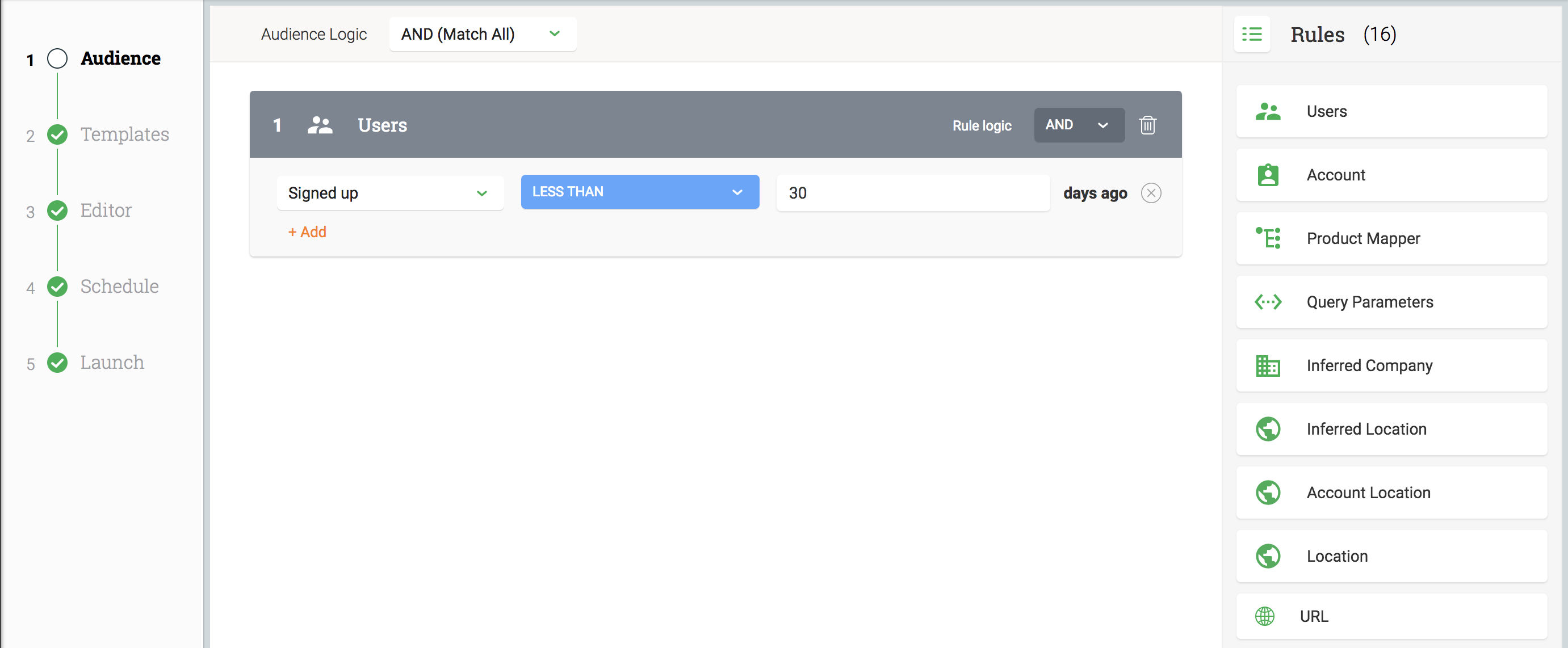This screenshot has width=1568, height=648.
Task: Add the Product Mapper rule
Action: pos(1391,238)
